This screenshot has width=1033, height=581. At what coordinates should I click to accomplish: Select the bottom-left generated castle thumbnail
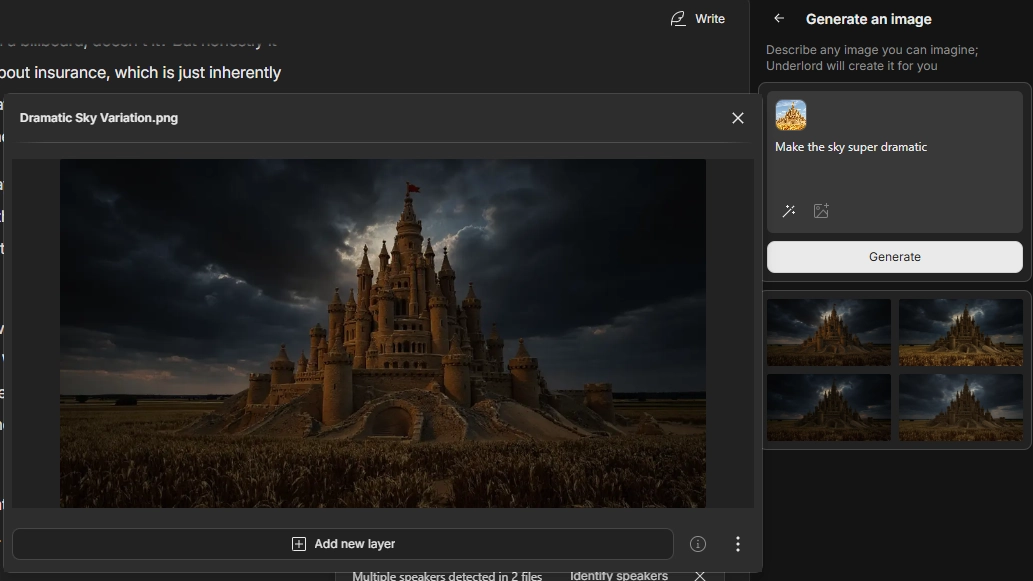[829, 407]
